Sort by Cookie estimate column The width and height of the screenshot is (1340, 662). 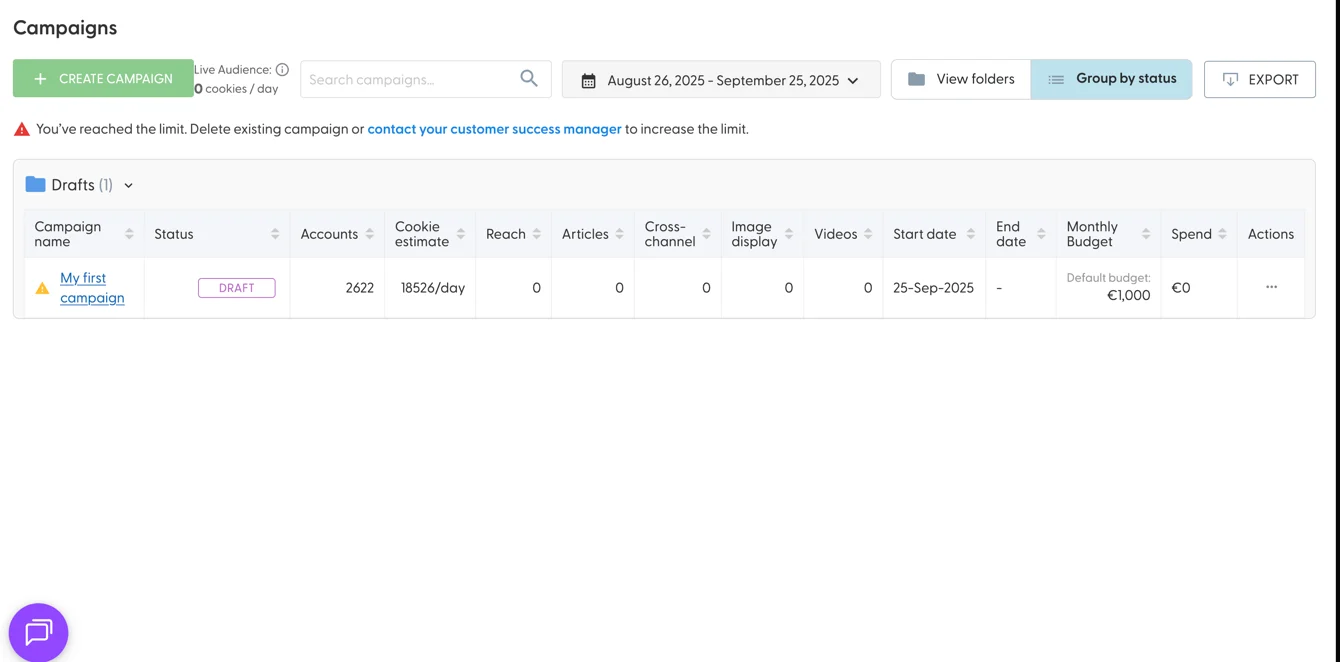pyautogui.click(x=461, y=234)
